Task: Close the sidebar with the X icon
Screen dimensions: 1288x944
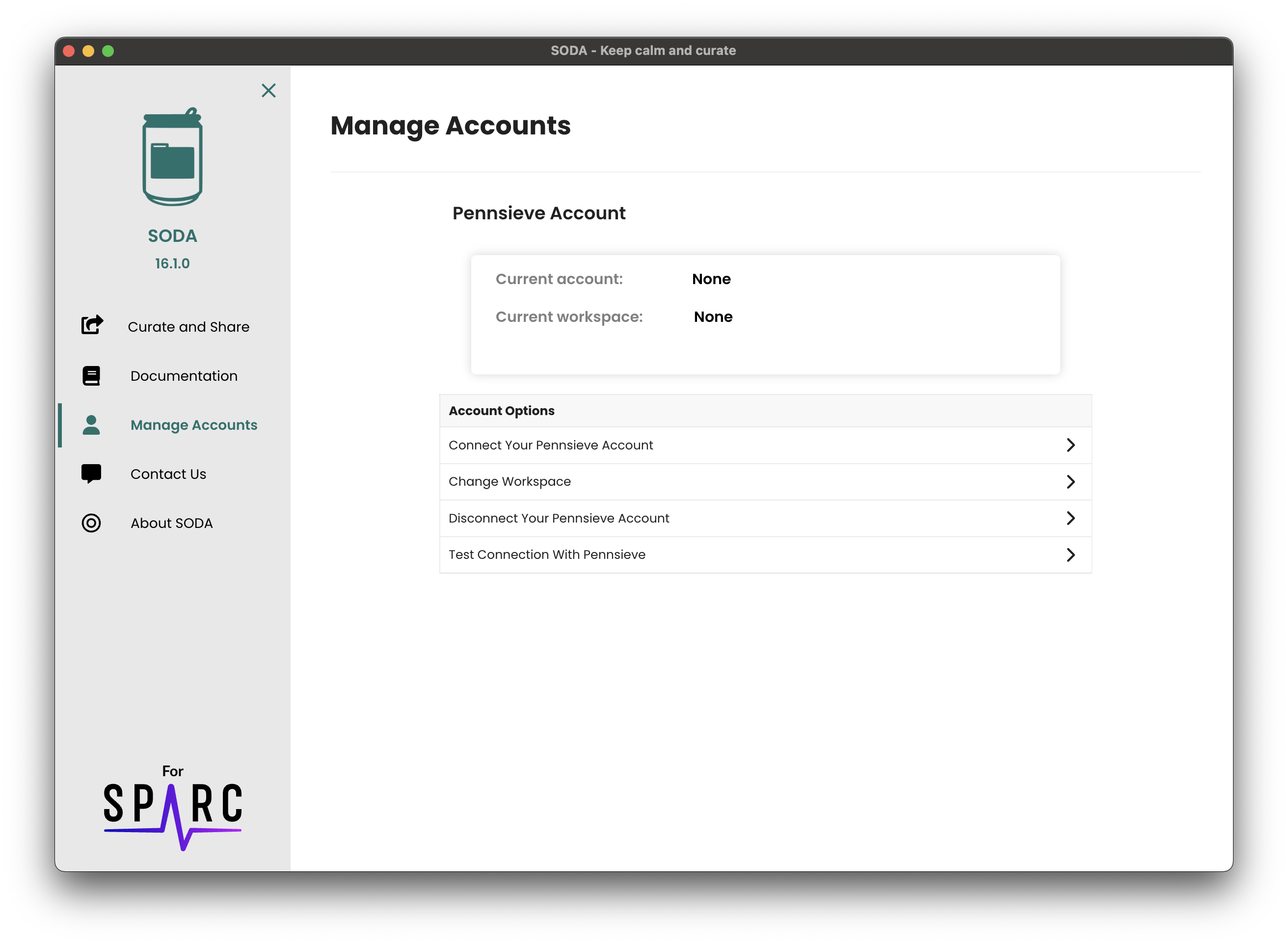Action: [268, 90]
